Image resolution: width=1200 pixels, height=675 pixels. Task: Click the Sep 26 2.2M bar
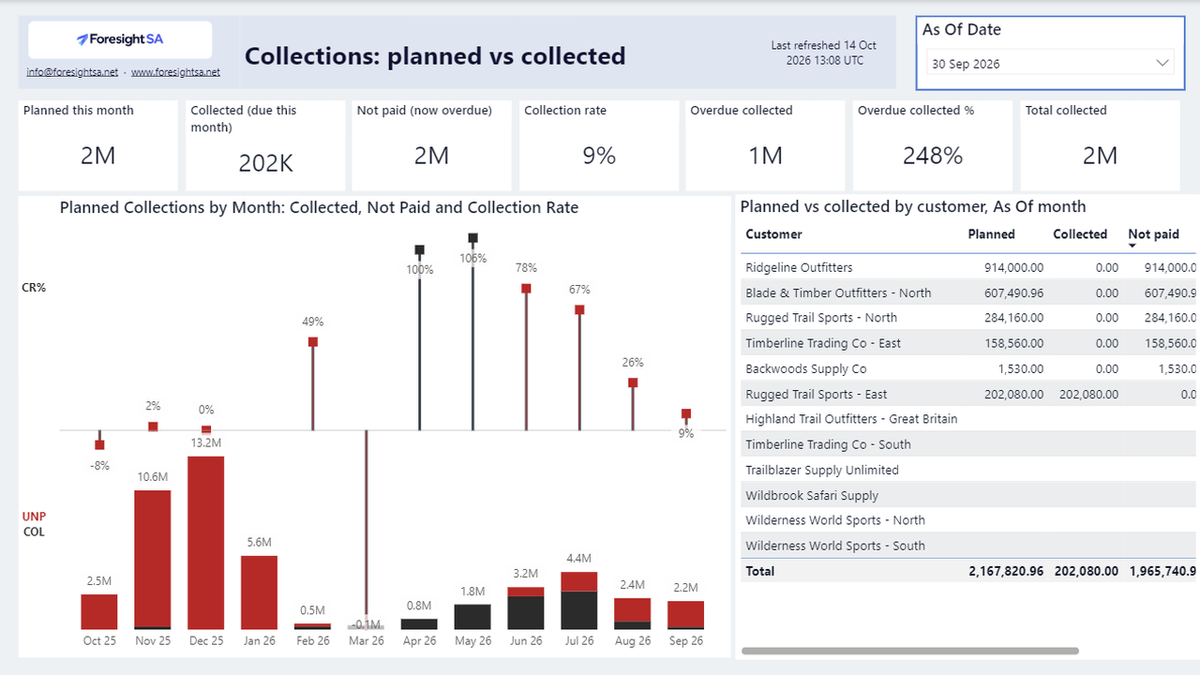(685, 614)
